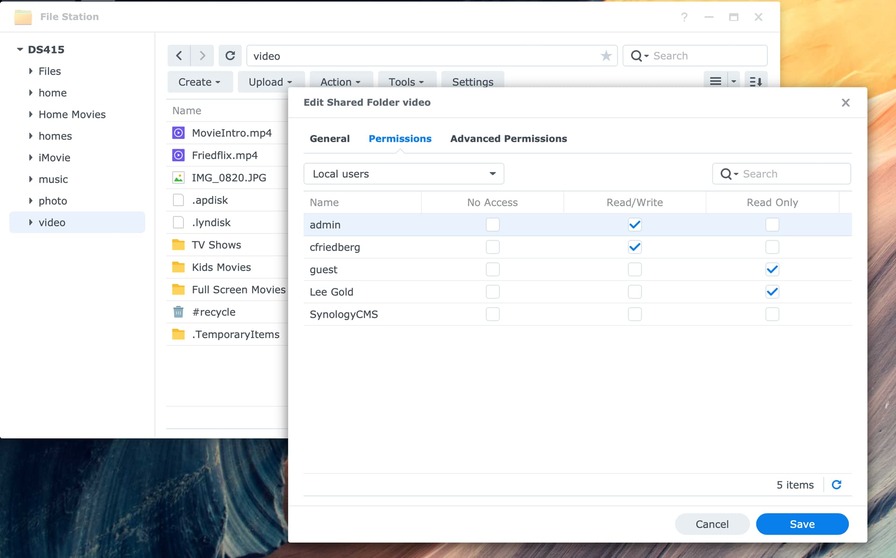Expand the Home Movies tree folder
Viewport: 896px width, 558px height.
(x=30, y=114)
